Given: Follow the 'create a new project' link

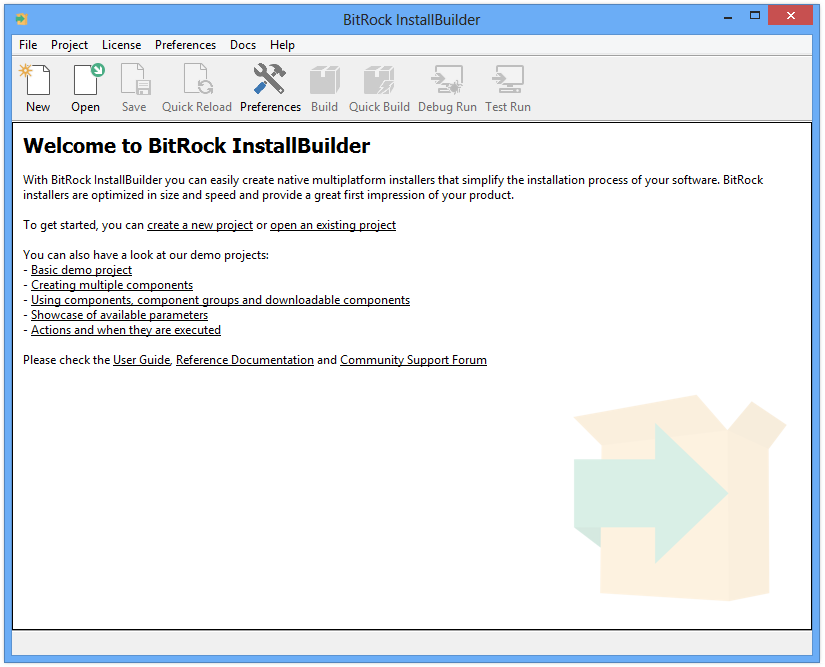Looking at the screenshot, I should (200, 225).
